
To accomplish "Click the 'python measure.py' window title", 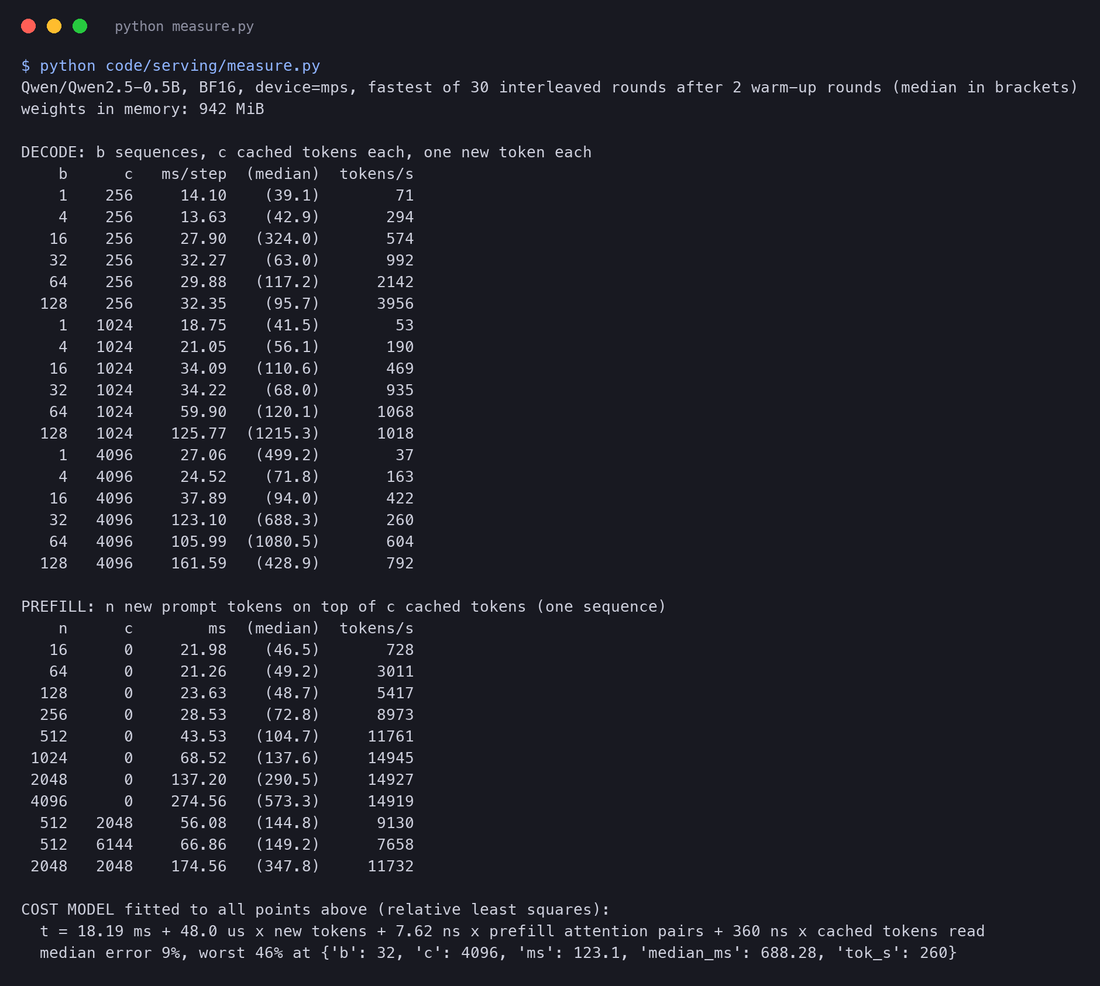I will [184, 26].
